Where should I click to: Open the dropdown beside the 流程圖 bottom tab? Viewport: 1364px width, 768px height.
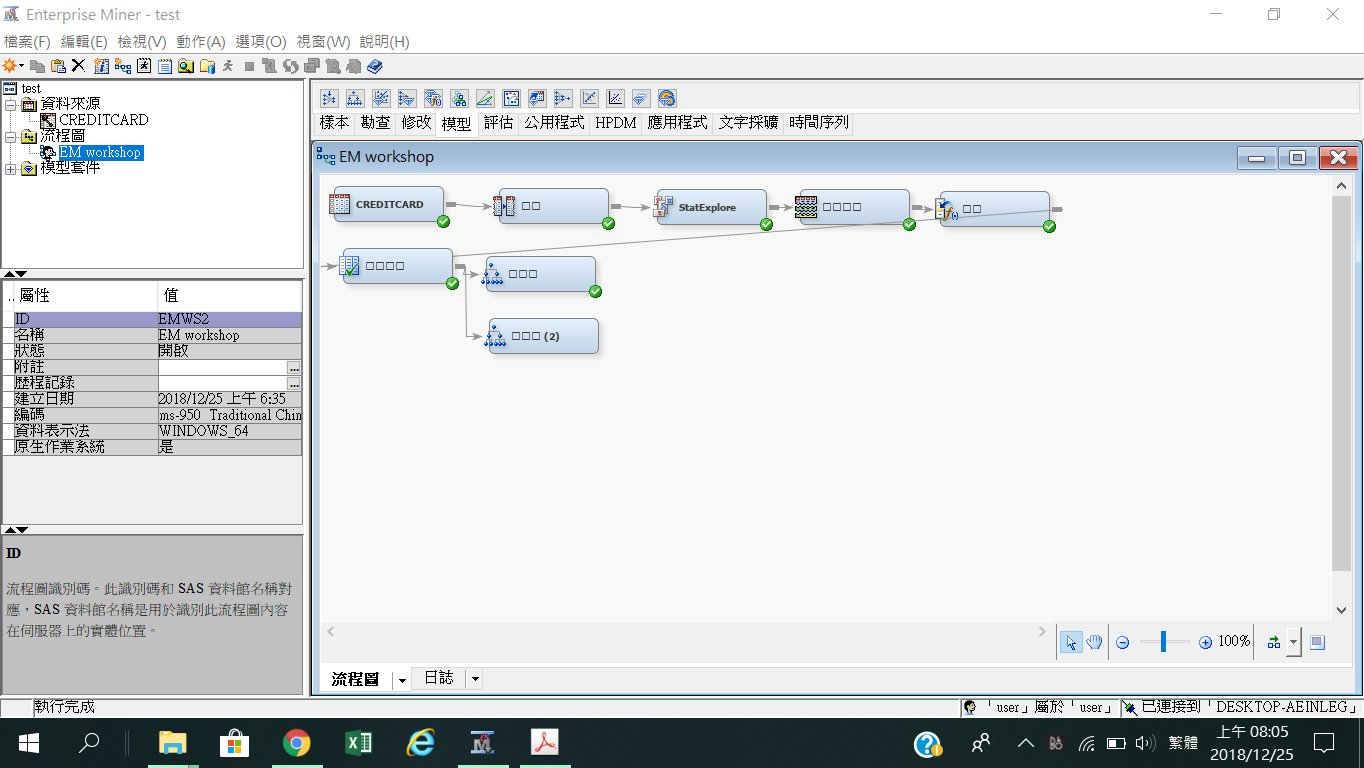[x=402, y=679]
